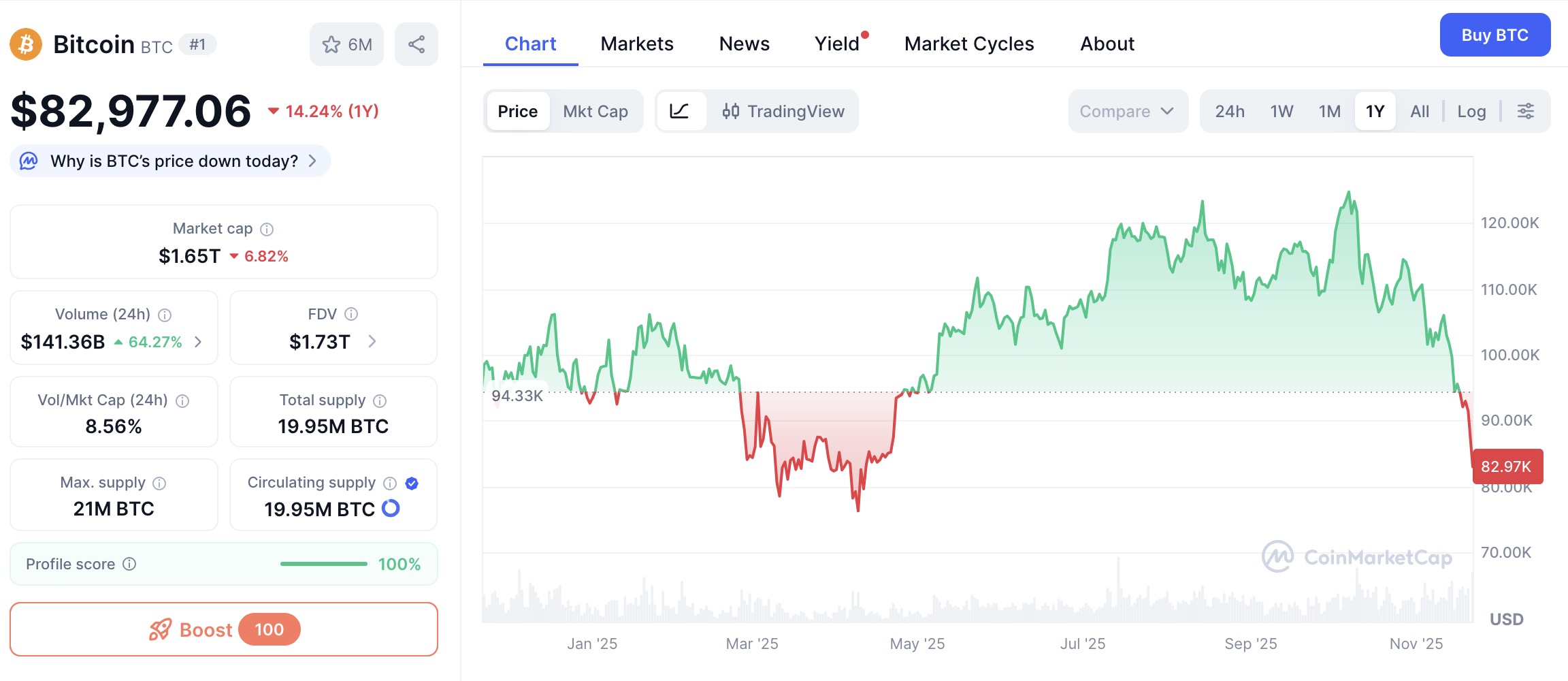Switch chart to Mkt Cap

coord(595,111)
